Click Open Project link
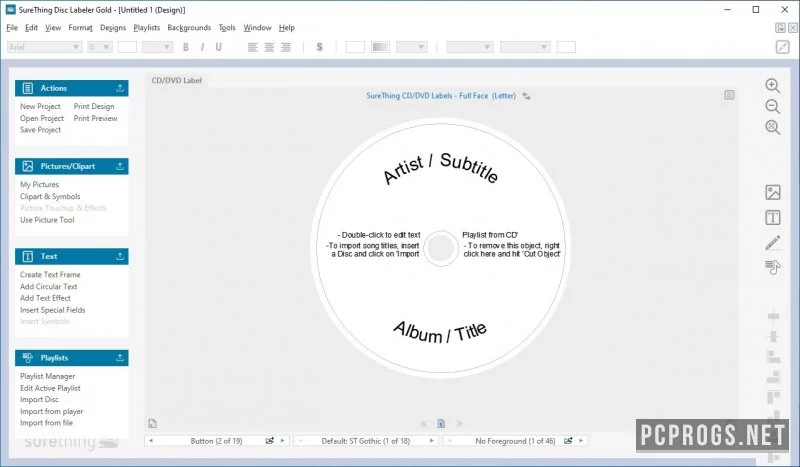Screen dimensions: 800x467 click(x=42, y=118)
